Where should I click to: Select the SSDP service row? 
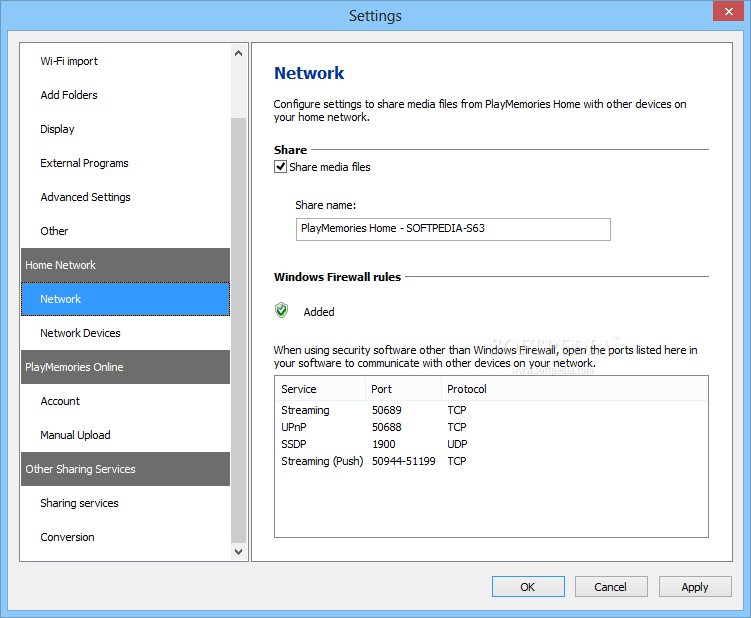point(491,444)
